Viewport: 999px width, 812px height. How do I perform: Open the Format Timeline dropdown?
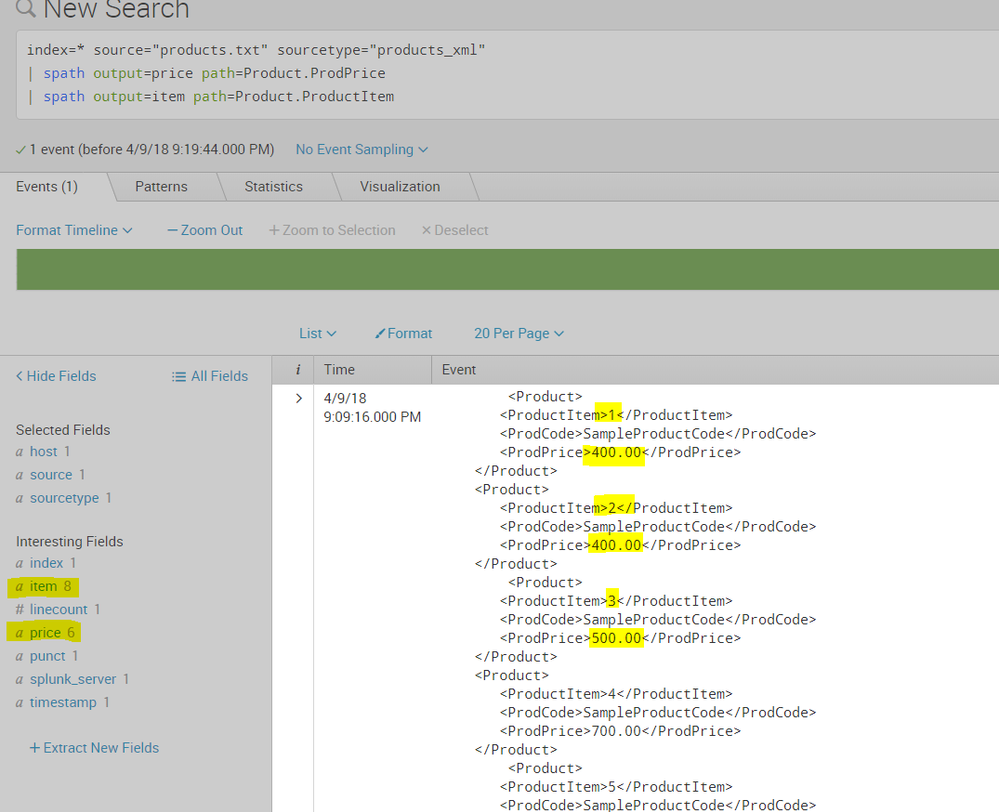(x=74, y=231)
